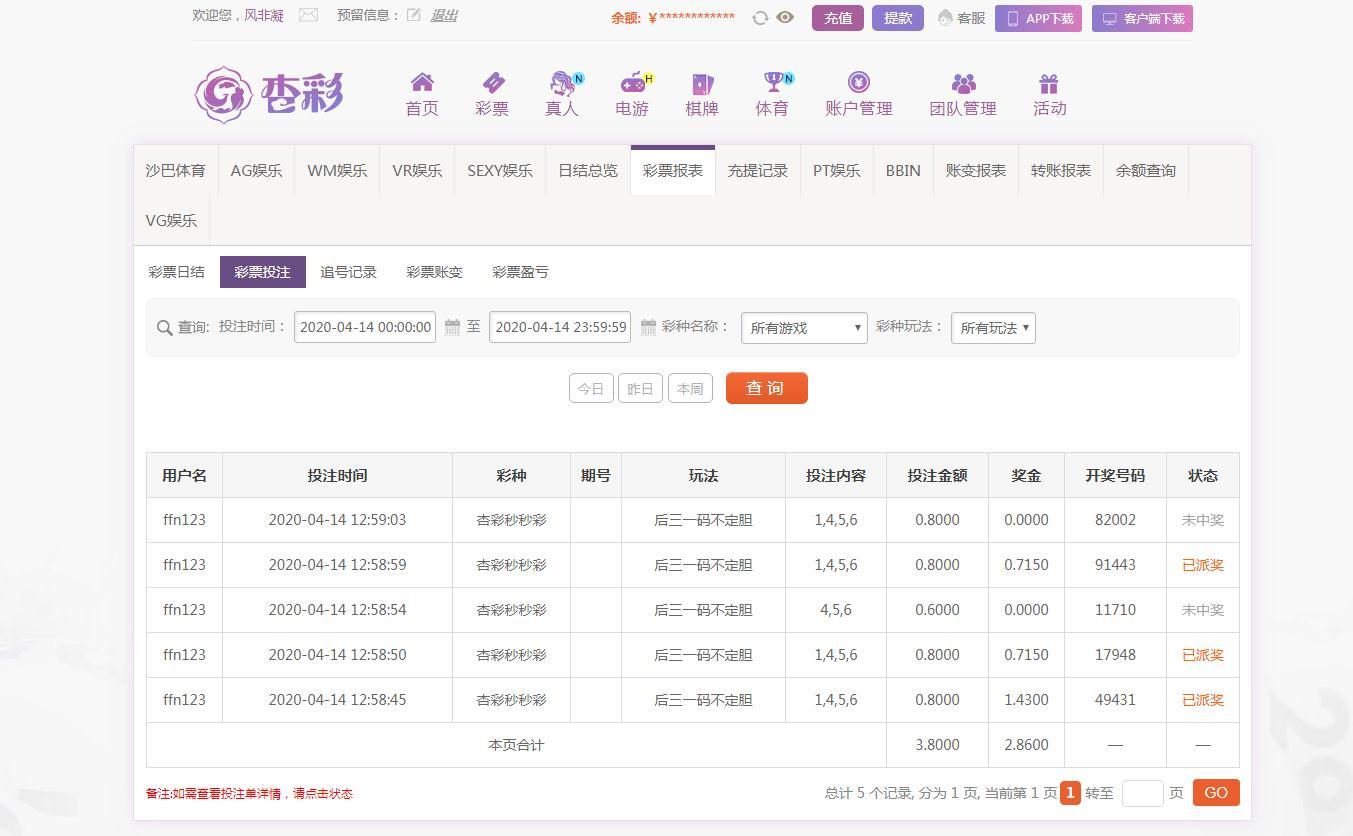Click the home icon 首页
The height and width of the screenshot is (836, 1353).
(x=422, y=83)
